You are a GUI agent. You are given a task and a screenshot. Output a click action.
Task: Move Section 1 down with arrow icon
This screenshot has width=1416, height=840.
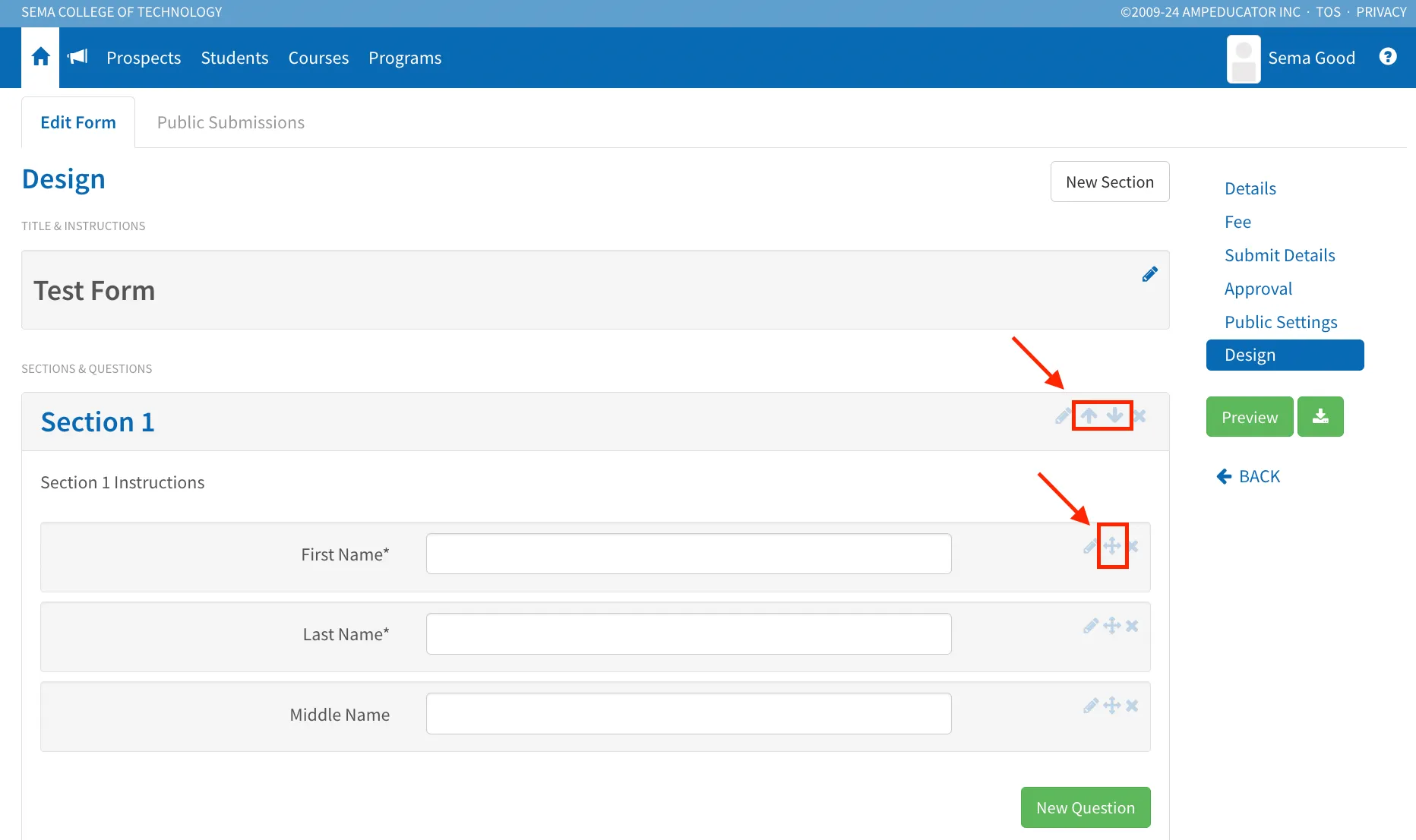point(1114,415)
